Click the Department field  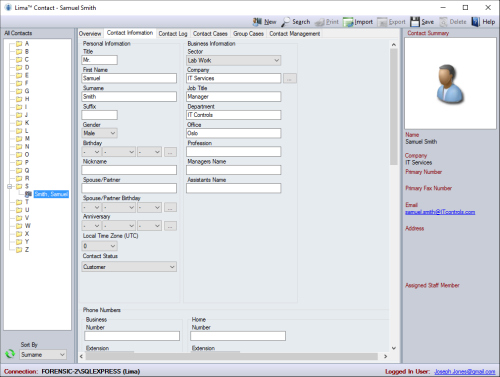tap(234, 115)
